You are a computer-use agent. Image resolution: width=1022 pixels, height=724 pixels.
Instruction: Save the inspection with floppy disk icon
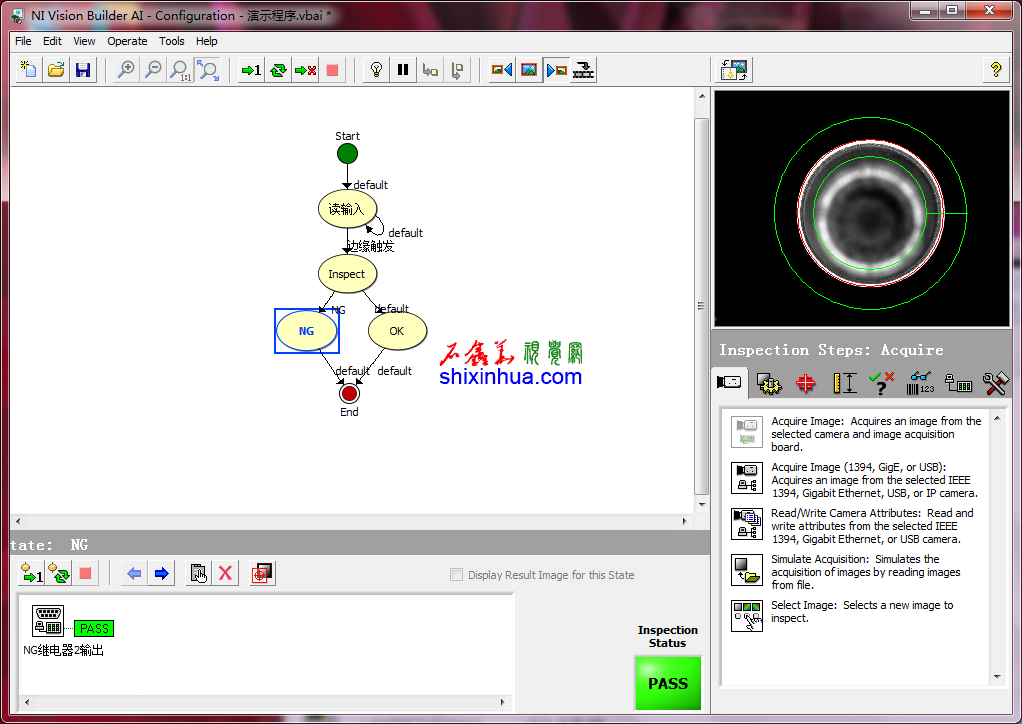(x=83, y=70)
